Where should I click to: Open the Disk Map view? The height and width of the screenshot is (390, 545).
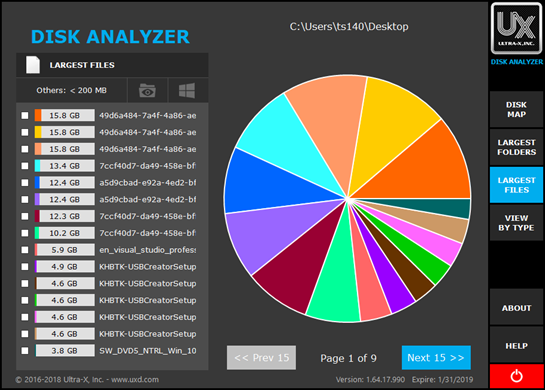[516, 109]
